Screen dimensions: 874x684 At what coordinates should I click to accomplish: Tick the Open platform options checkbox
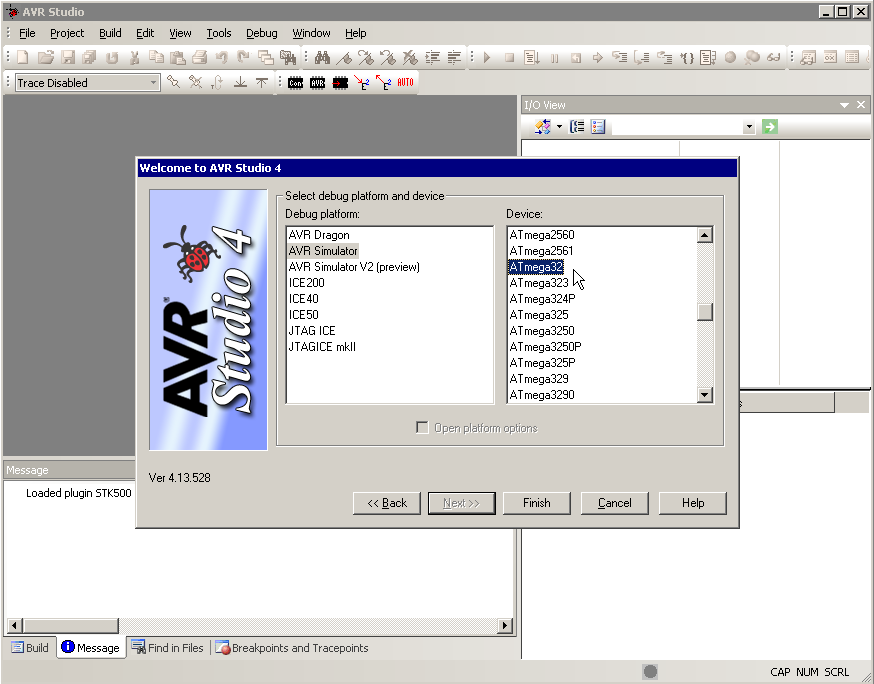point(423,428)
